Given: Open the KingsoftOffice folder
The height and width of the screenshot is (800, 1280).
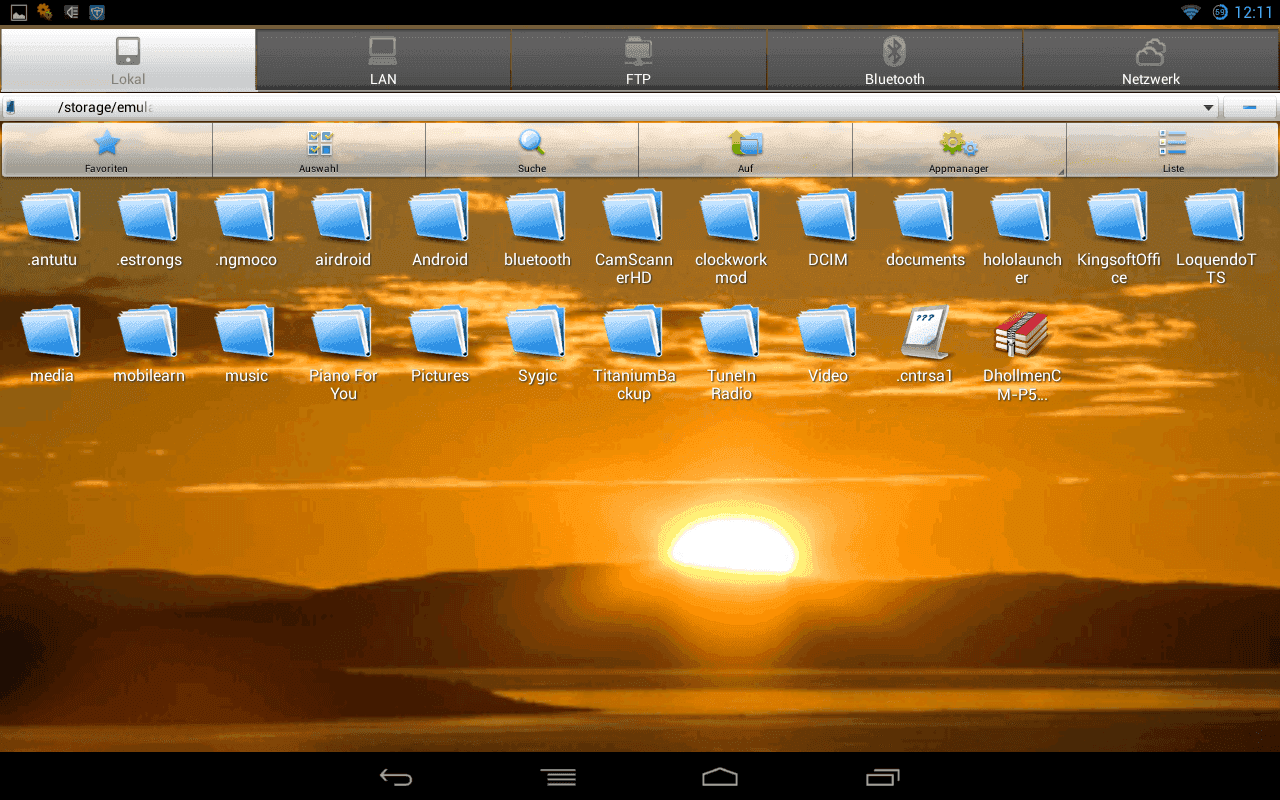Looking at the screenshot, I should 1119,237.
